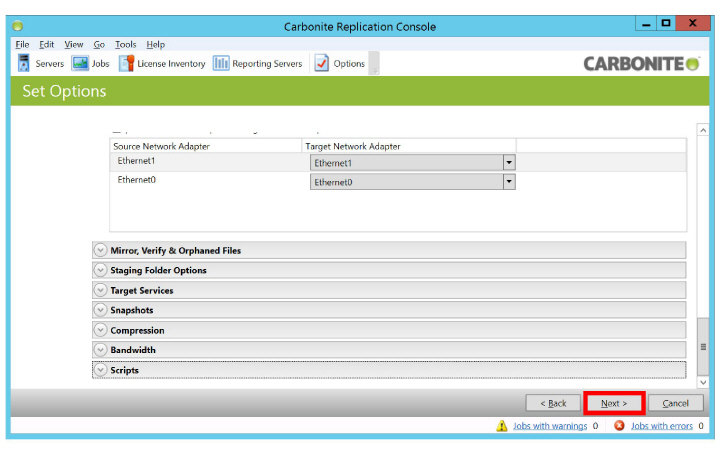Image resolution: width=720 pixels, height=453 pixels.
Task: Click the vertical scrollbar thumb
Action: pyautogui.click(x=703, y=347)
